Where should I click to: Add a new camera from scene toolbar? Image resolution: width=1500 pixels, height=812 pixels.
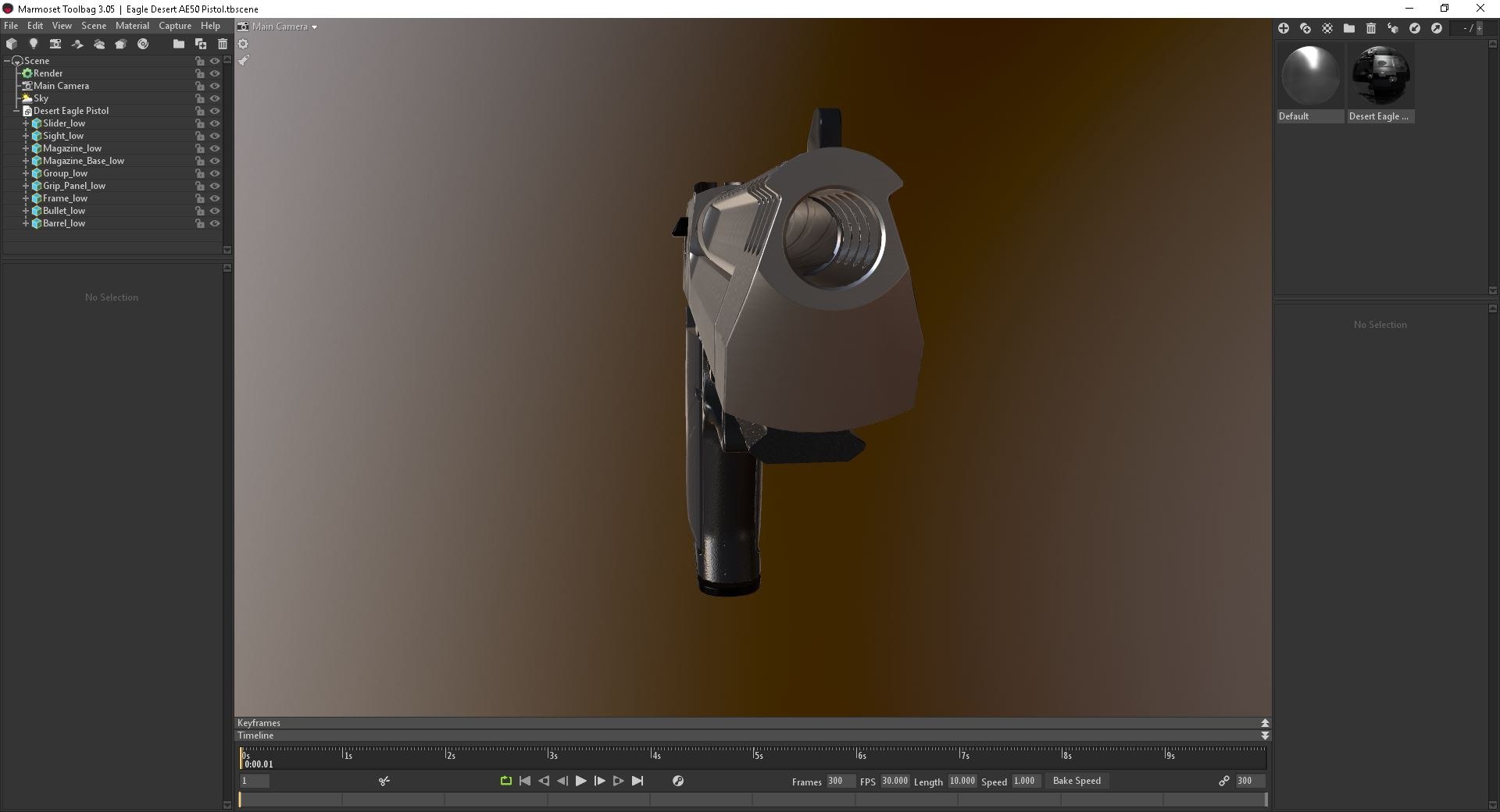coord(55,44)
